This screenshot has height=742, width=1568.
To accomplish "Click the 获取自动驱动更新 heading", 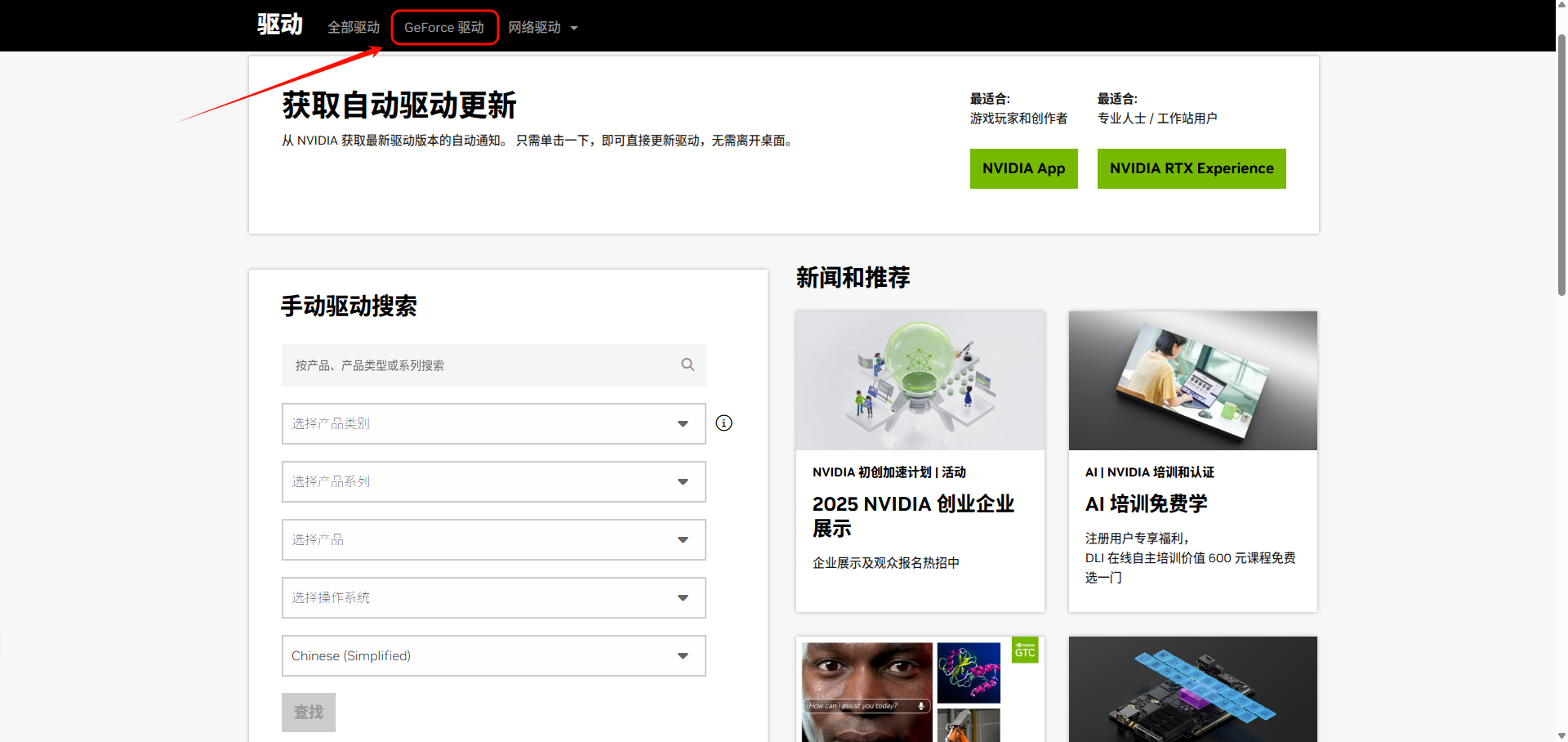I will (399, 105).
